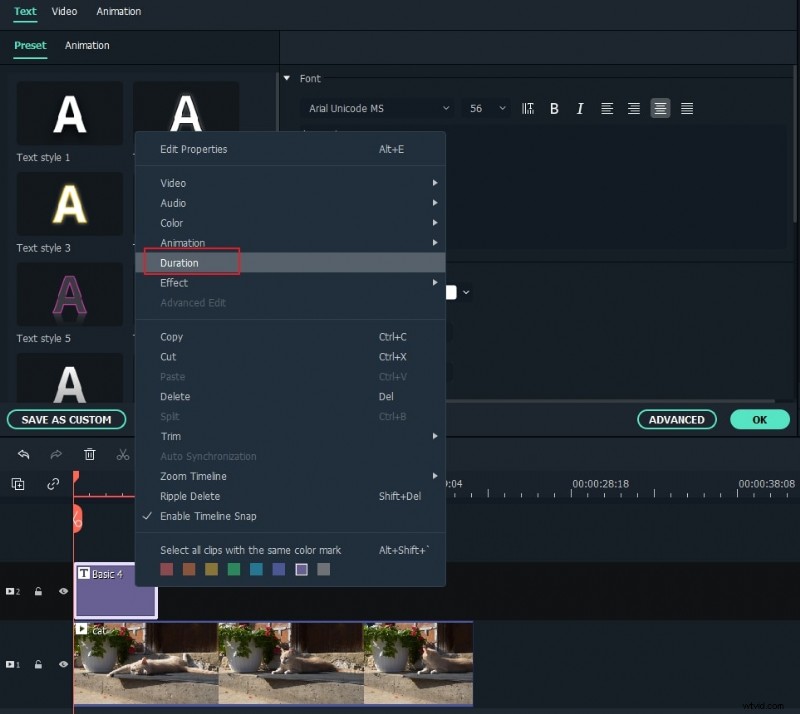Click the Undo icon above the timeline
Viewport: 800px width, 714px height.
tap(24, 455)
